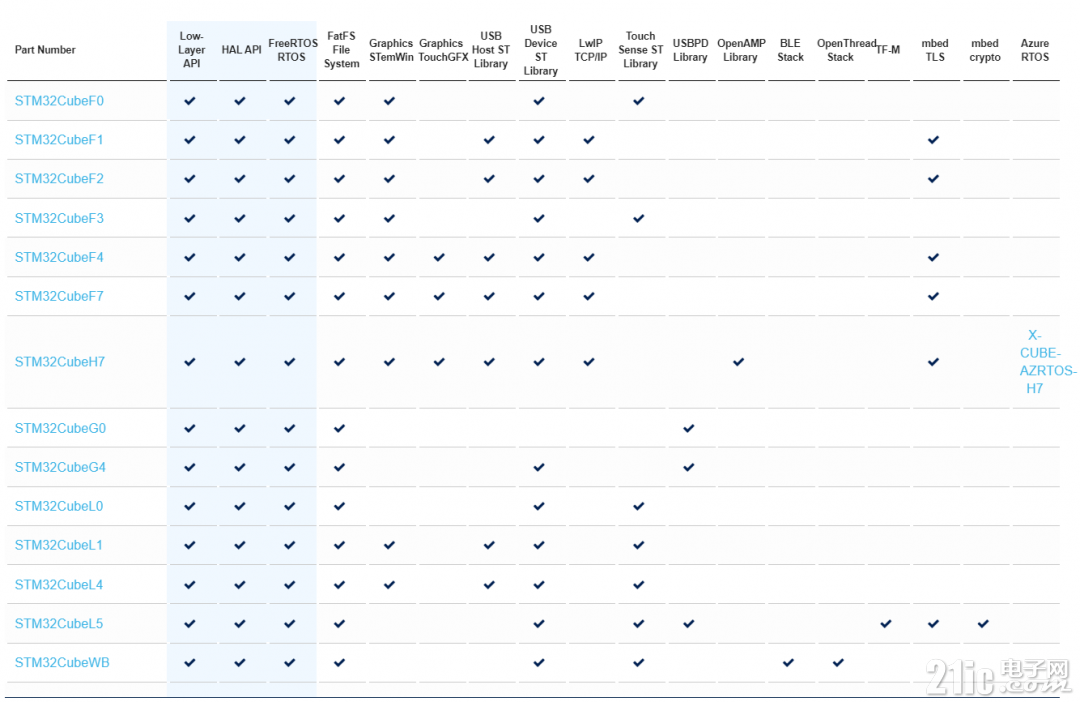Select the STM32CubeF4 Graphics TouchGFX checkmark
Viewport: 1080px width, 702px height.
pos(439,258)
